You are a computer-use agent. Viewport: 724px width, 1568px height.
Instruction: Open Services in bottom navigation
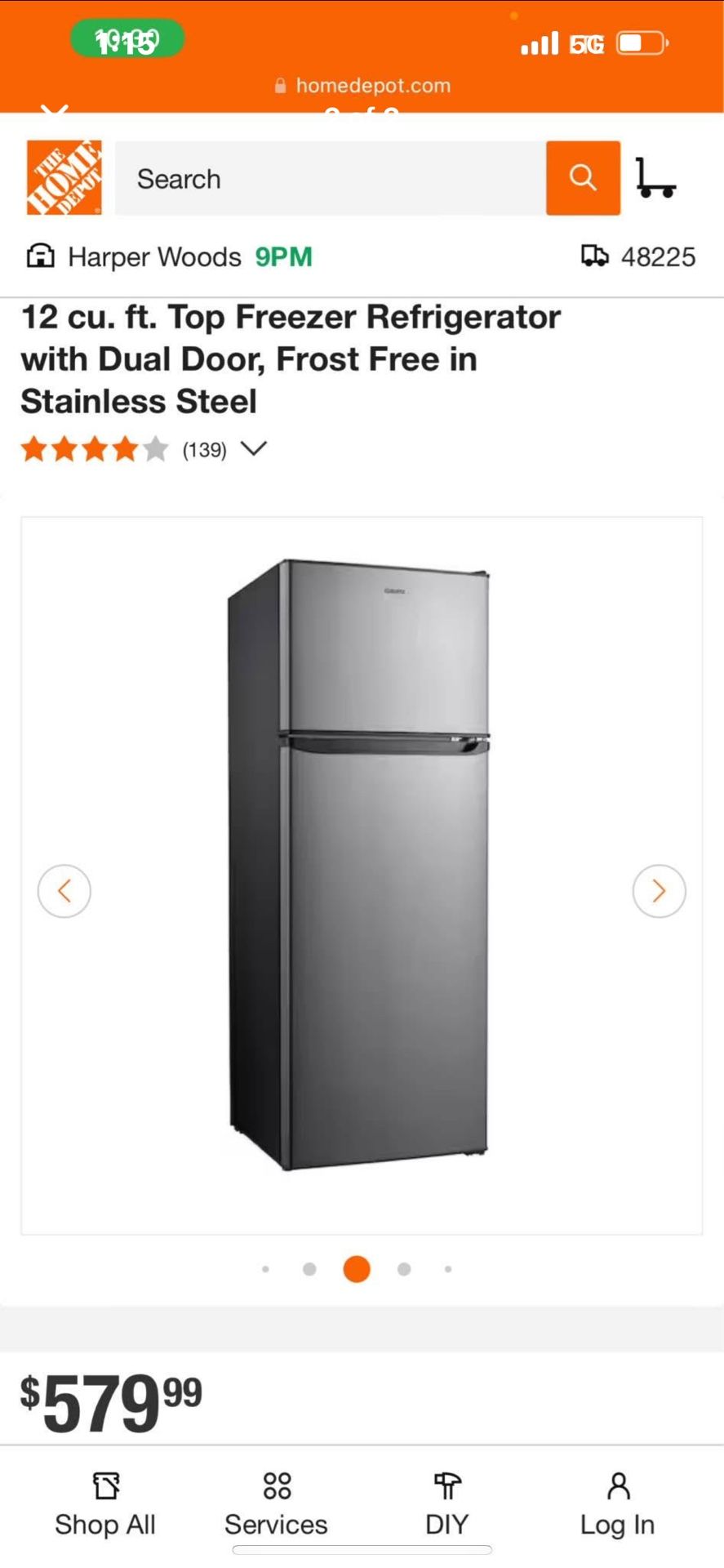coord(276,1505)
